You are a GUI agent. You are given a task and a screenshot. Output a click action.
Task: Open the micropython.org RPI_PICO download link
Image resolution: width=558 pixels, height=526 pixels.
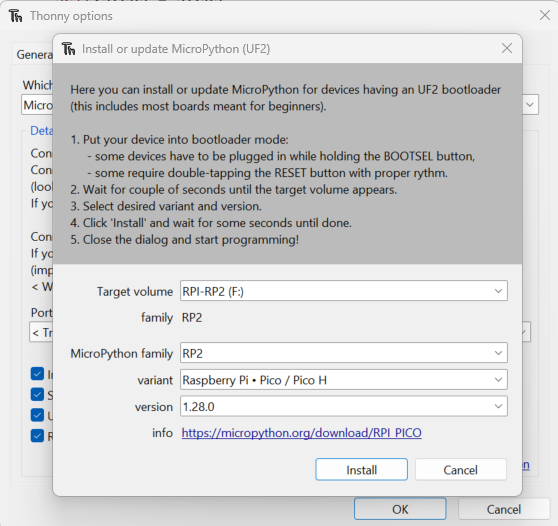[x=301, y=433]
